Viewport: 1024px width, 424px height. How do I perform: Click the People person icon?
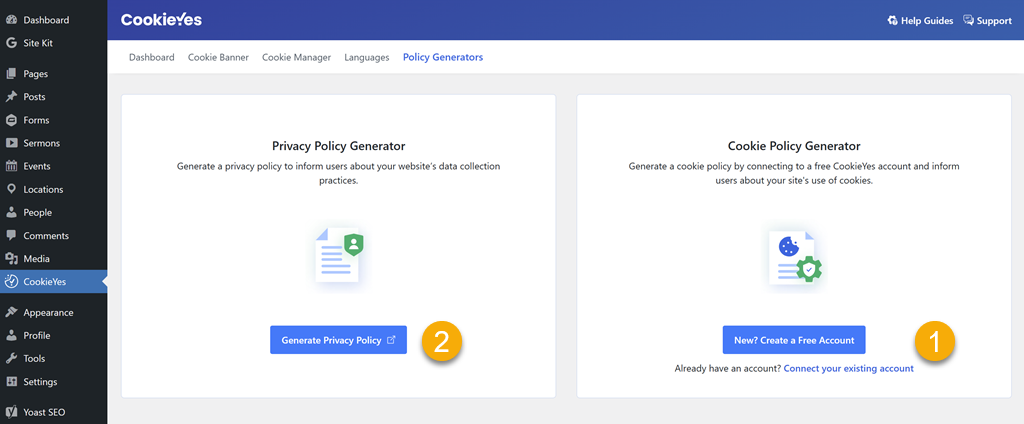[11, 212]
